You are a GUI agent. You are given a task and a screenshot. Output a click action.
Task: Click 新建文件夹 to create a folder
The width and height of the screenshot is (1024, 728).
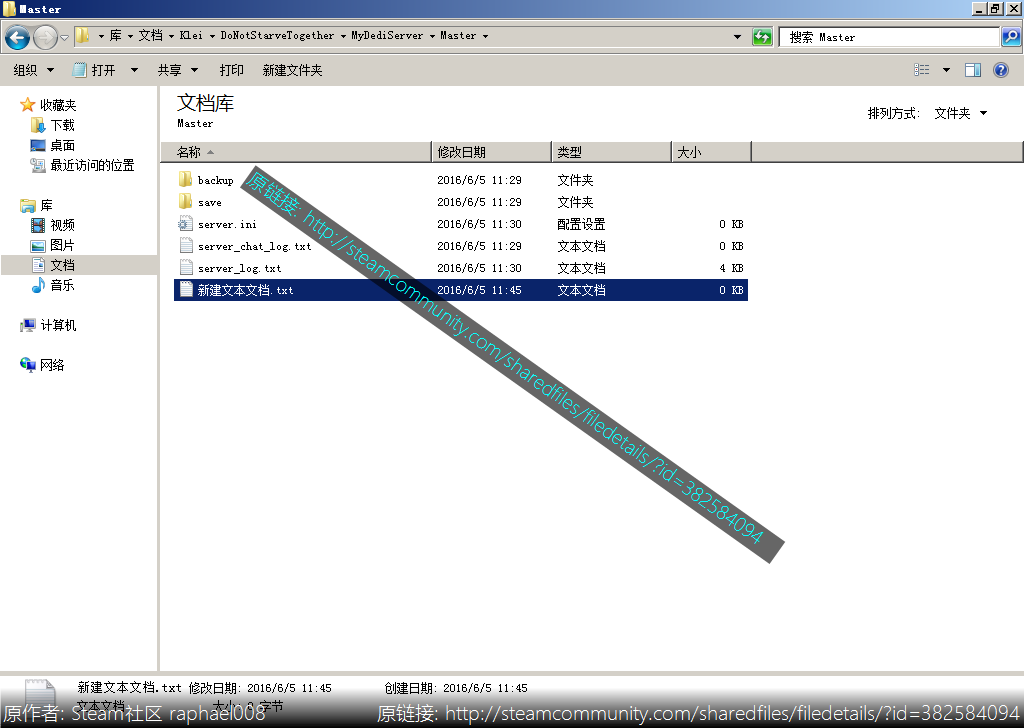pyautogui.click(x=292, y=70)
